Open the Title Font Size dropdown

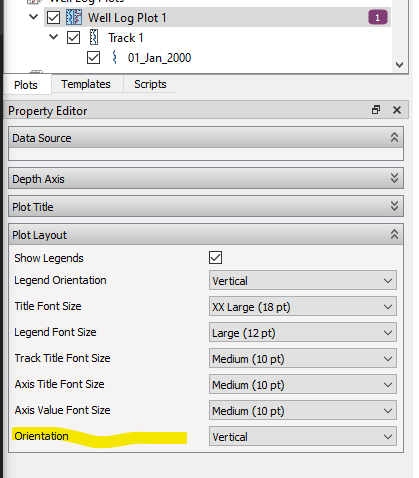(x=303, y=307)
